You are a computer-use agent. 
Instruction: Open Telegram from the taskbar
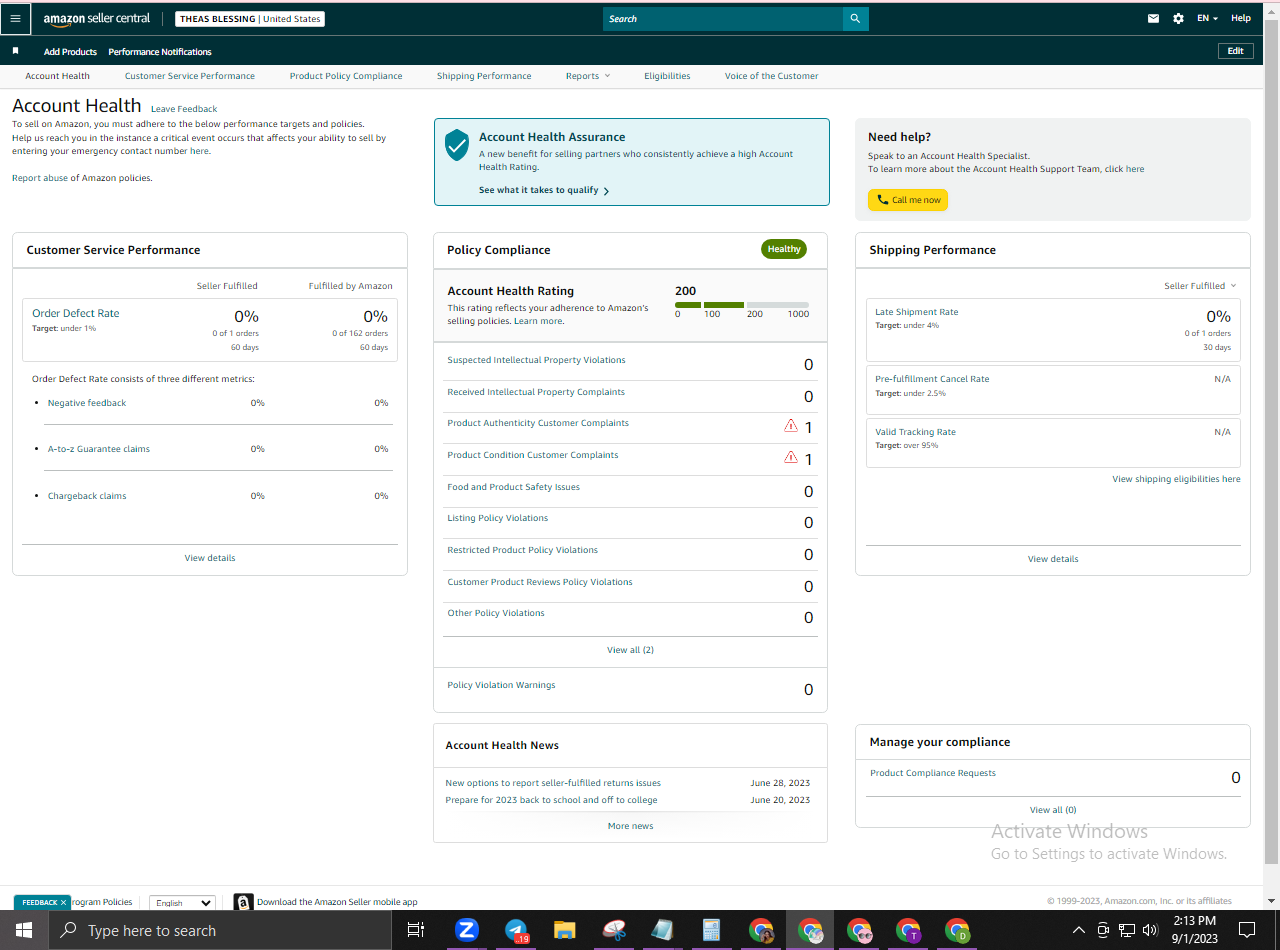point(516,930)
